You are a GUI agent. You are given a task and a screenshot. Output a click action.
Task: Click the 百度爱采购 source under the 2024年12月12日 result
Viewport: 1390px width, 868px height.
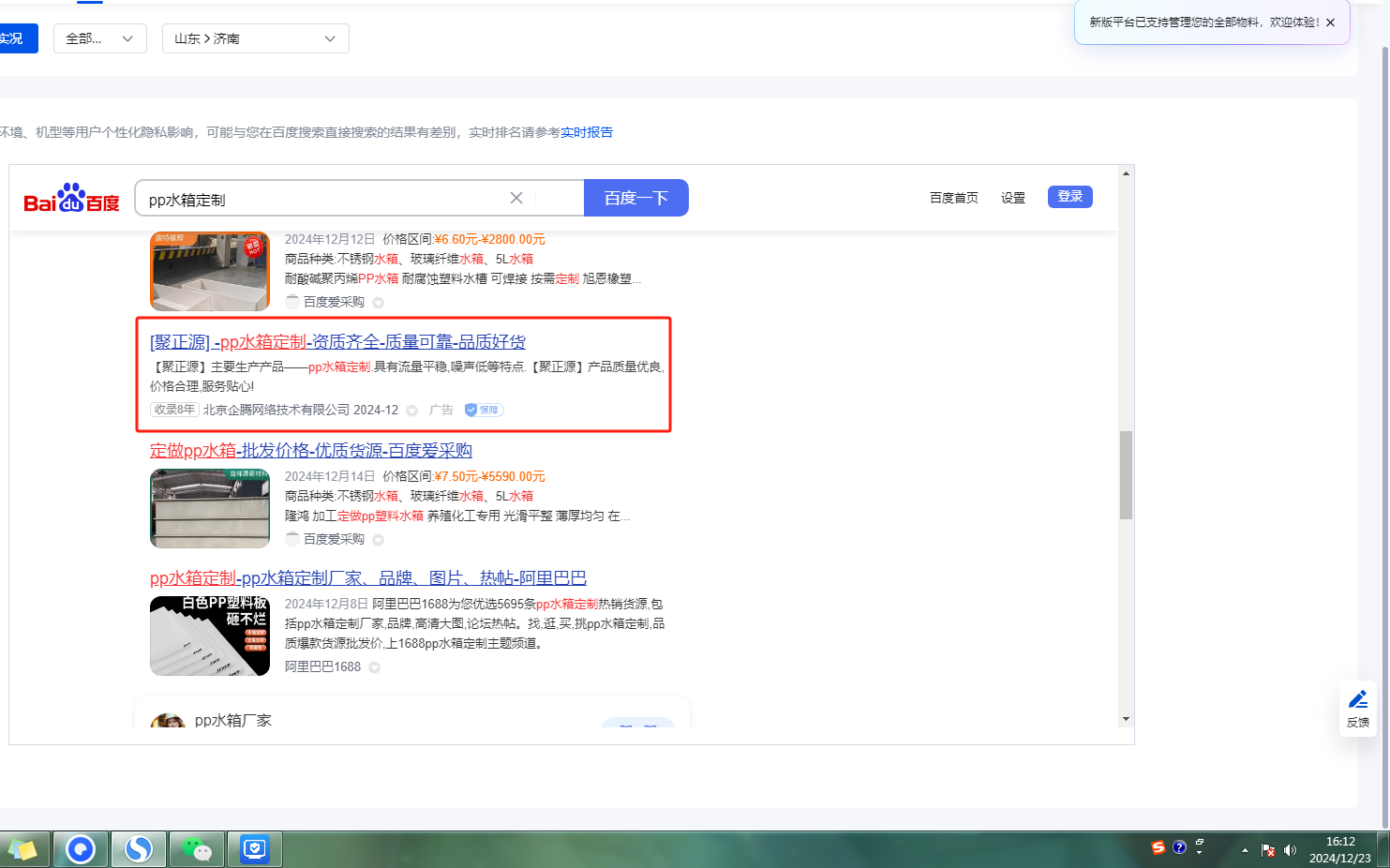point(334,302)
